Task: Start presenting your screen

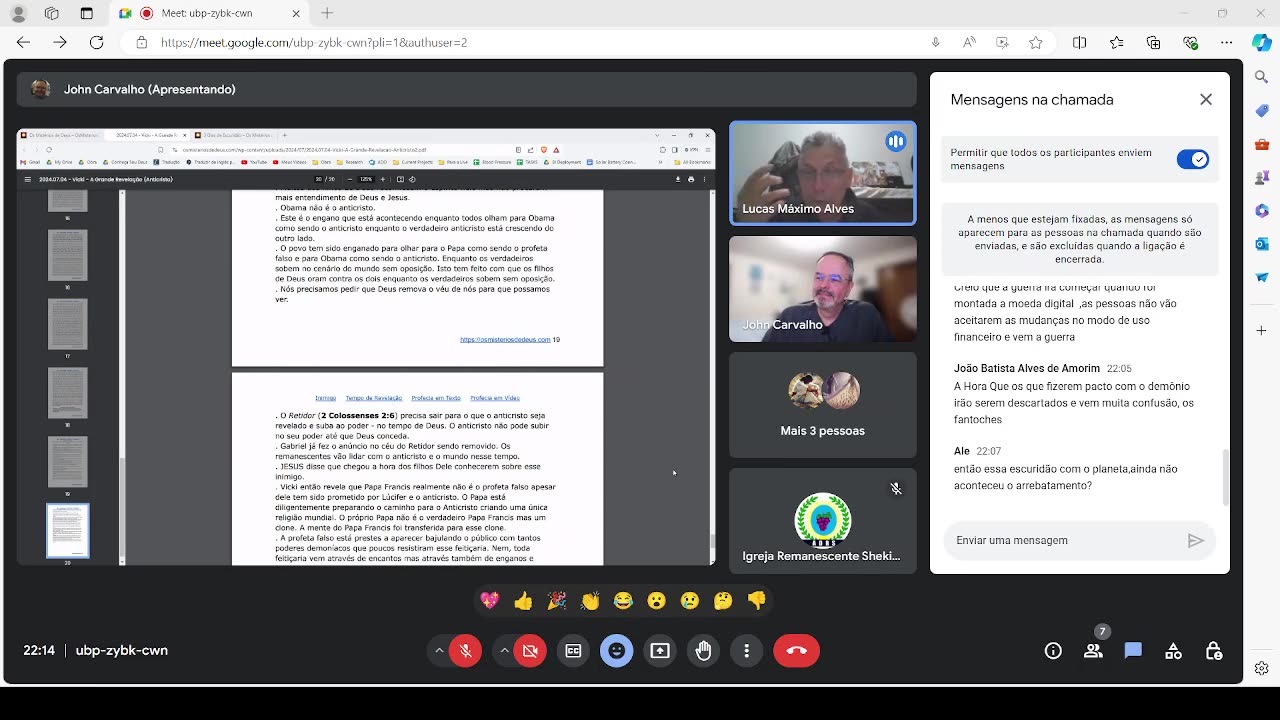Action: (660, 651)
